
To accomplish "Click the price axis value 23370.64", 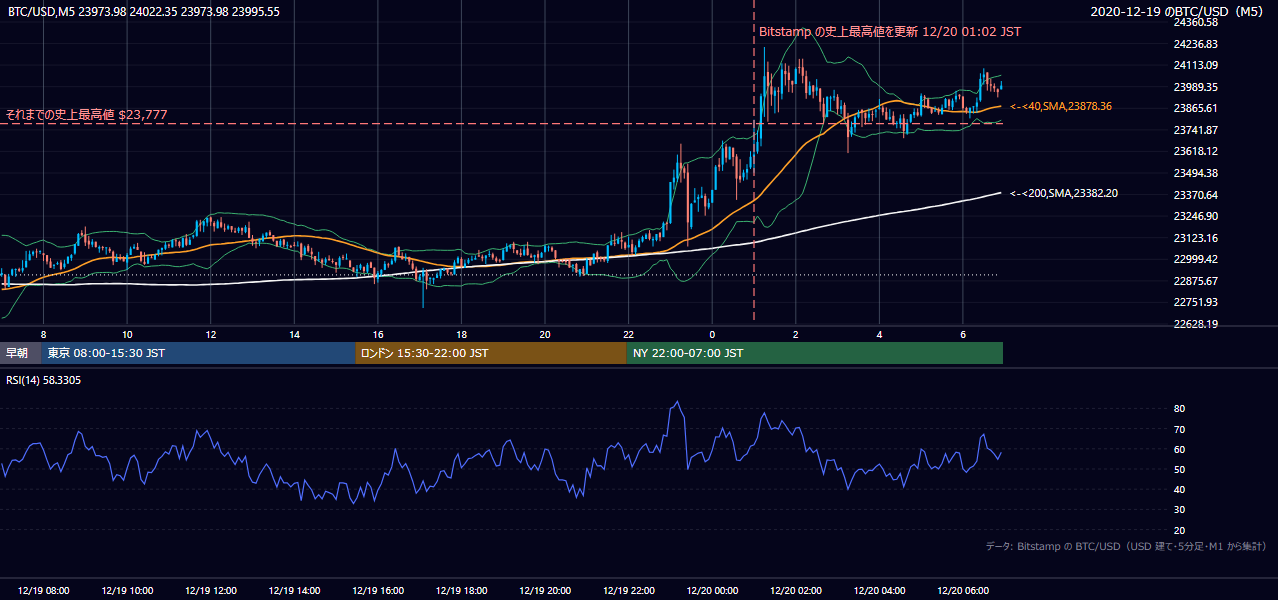I will click(1195, 195).
